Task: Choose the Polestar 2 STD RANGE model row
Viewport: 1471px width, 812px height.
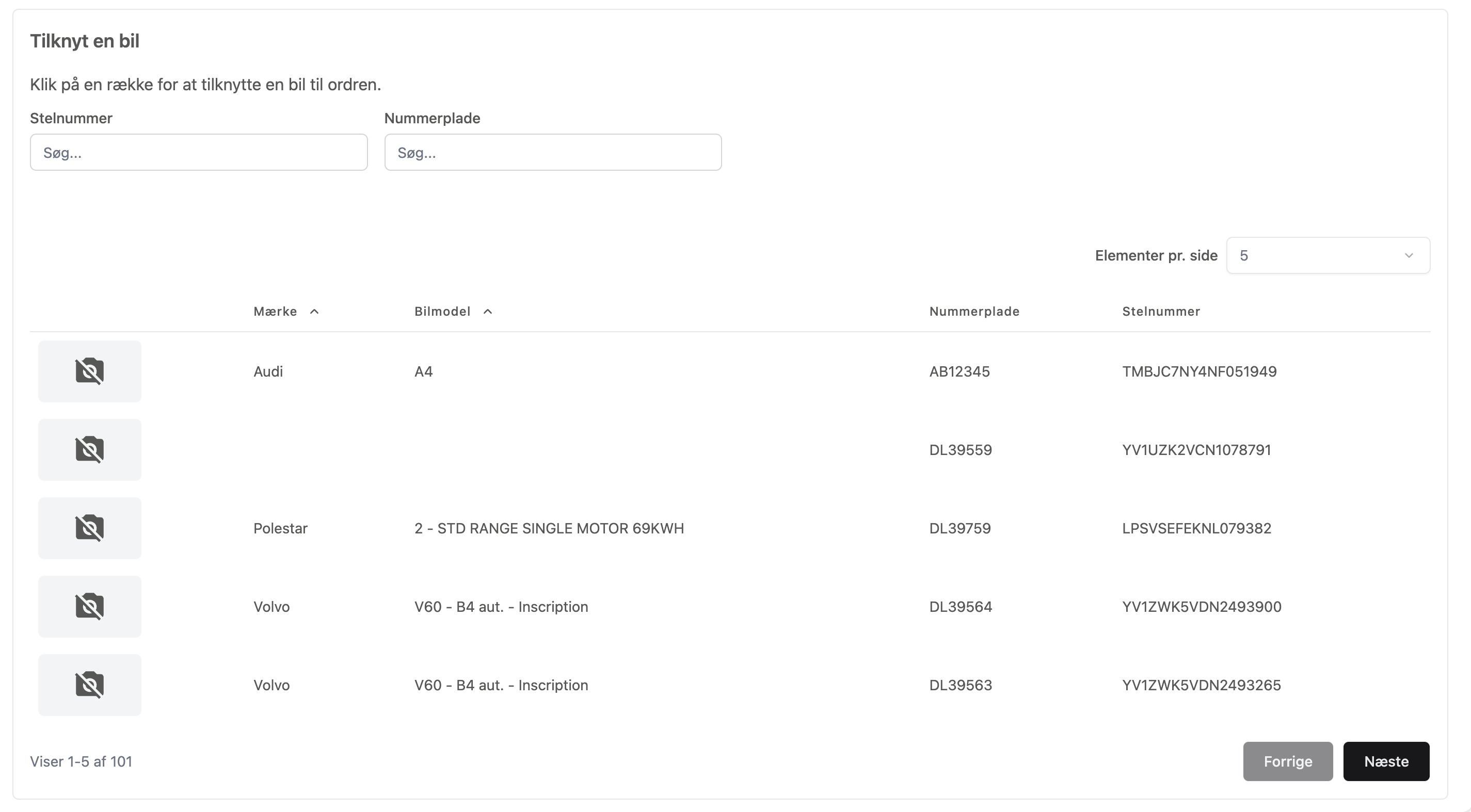Action: (x=549, y=528)
